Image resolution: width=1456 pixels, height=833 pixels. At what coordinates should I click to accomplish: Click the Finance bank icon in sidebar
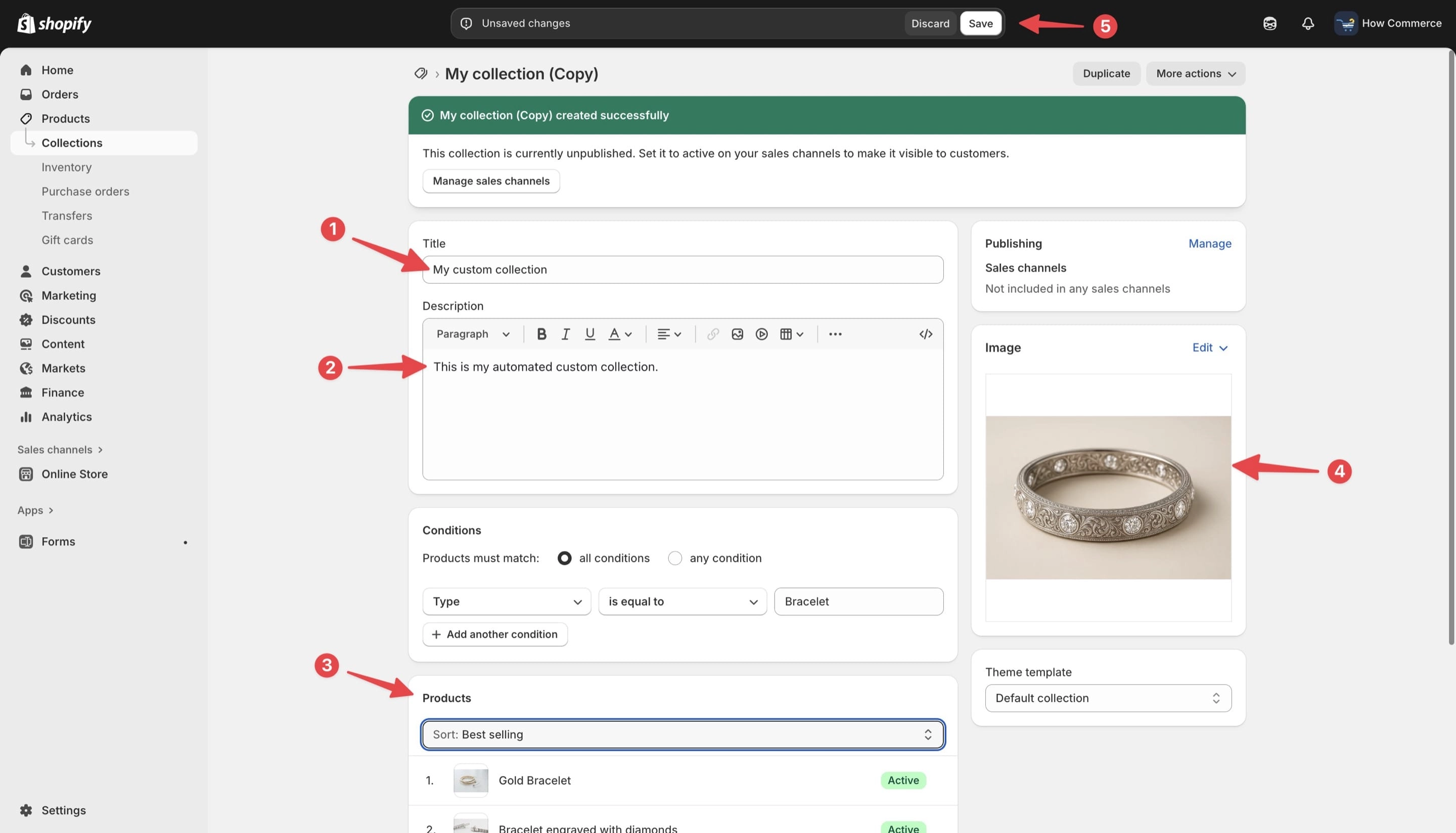26,392
